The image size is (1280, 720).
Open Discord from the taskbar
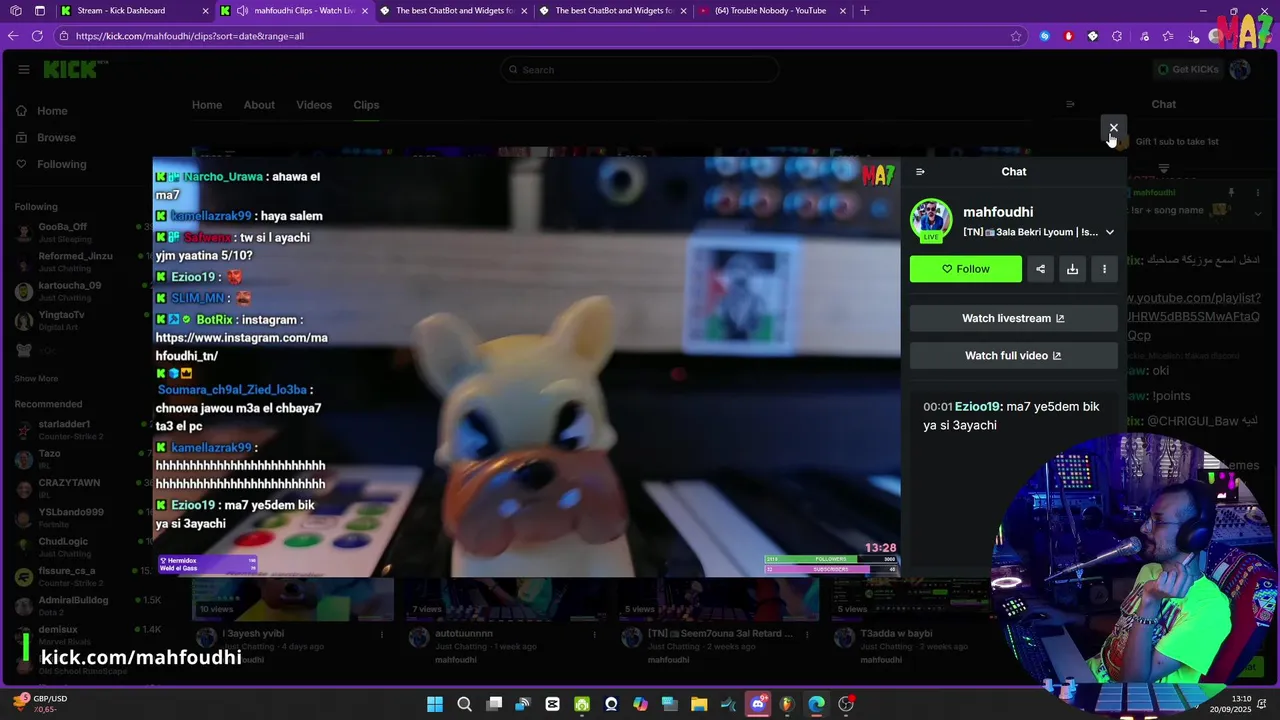click(x=758, y=704)
